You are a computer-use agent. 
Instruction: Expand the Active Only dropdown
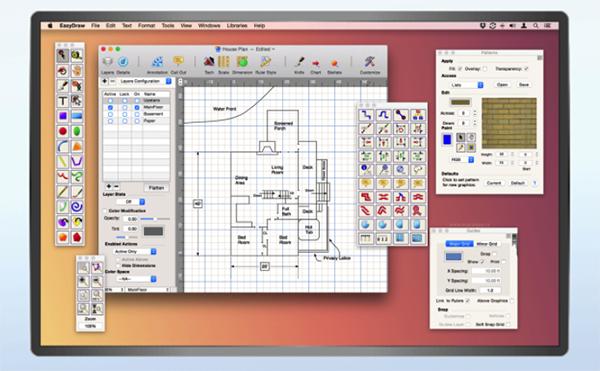tap(135, 251)
